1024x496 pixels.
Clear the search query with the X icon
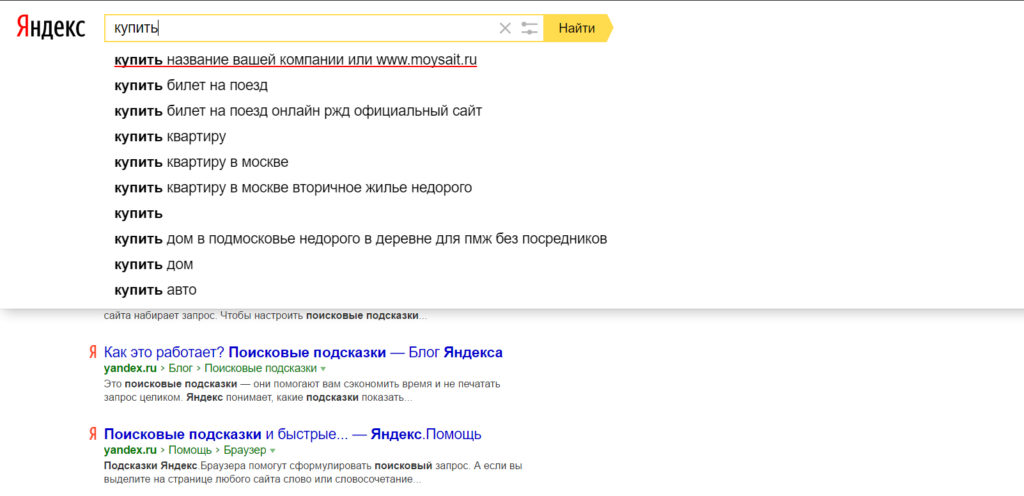pyautogui.click(x=505, y=28)
